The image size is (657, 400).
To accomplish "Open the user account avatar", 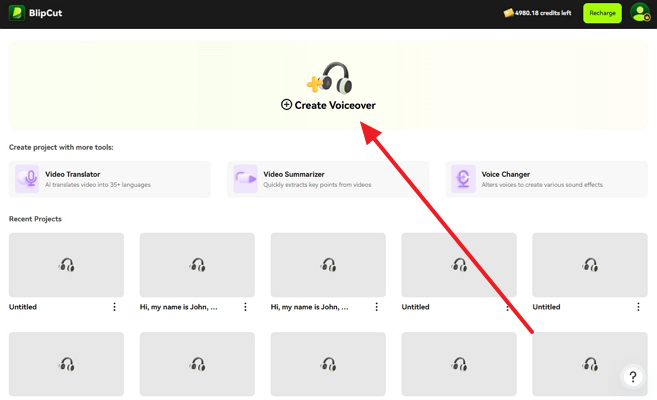I will 640,13.
